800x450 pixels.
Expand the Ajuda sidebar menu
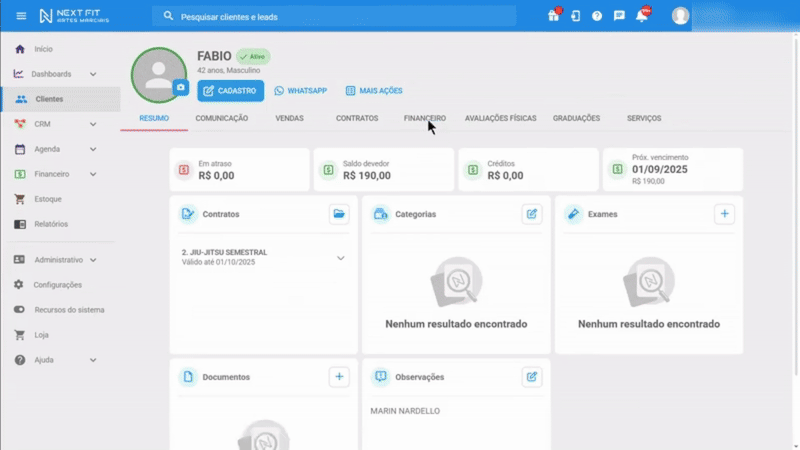coord(93,360)
